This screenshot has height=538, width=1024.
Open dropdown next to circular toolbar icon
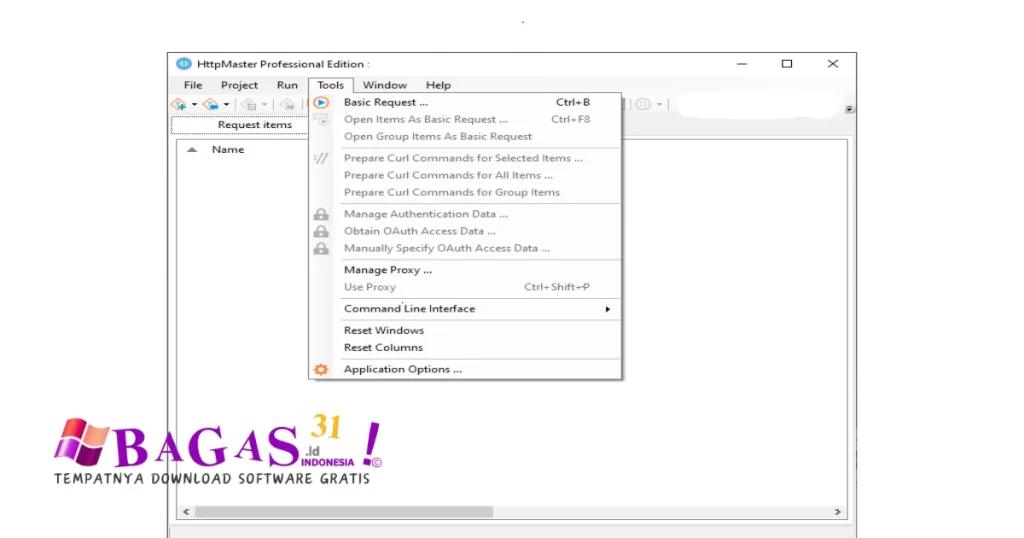coord(659,104)
